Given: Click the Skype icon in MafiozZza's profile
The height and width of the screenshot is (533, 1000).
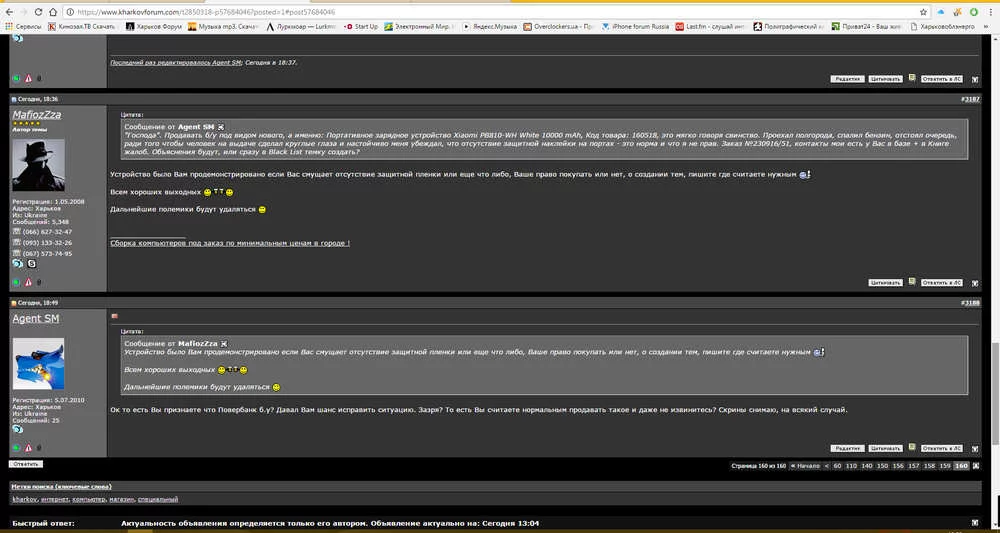Looking at the screenshot, I should point(32,263).
